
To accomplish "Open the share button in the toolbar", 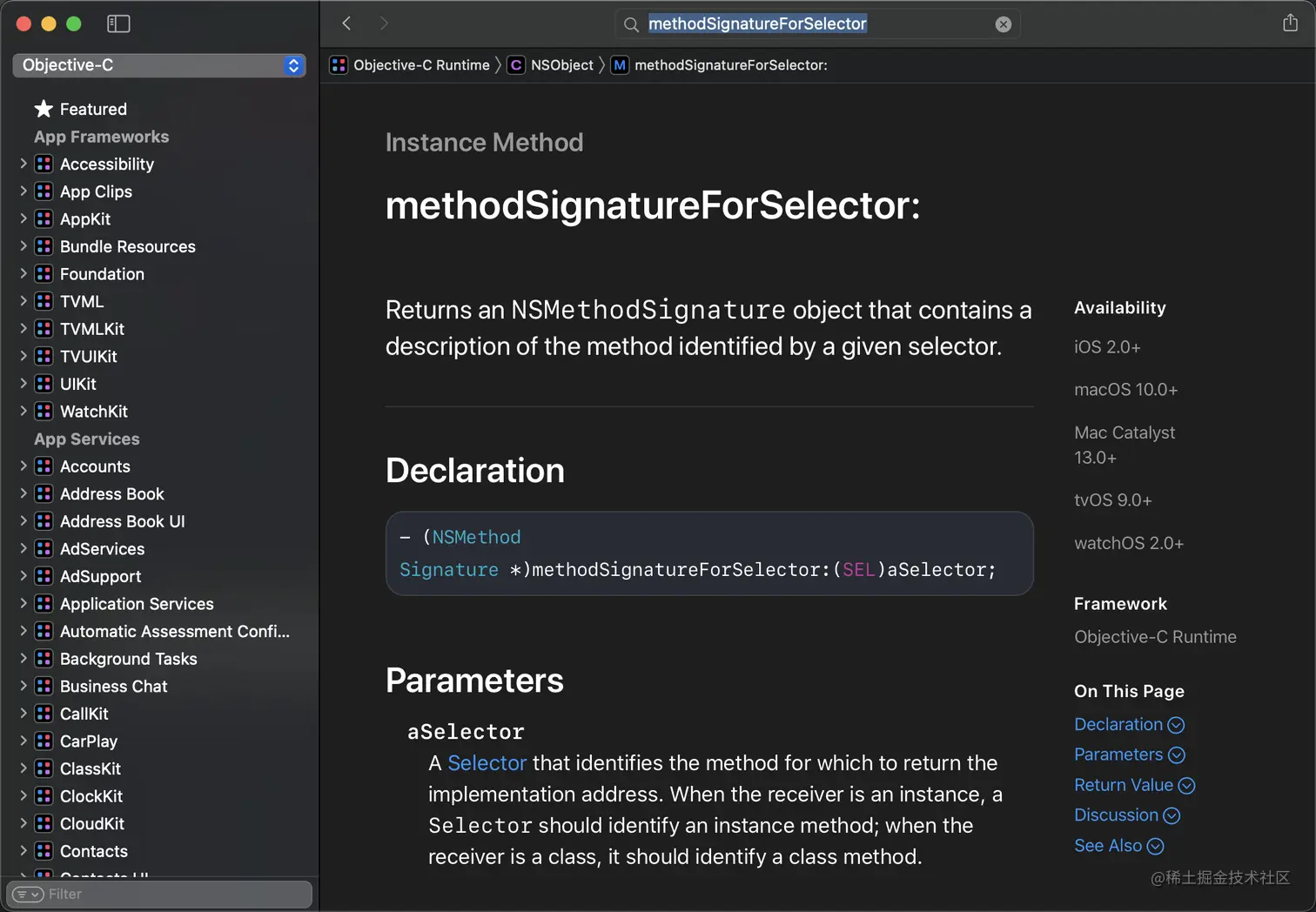I will click(1290, 23).
